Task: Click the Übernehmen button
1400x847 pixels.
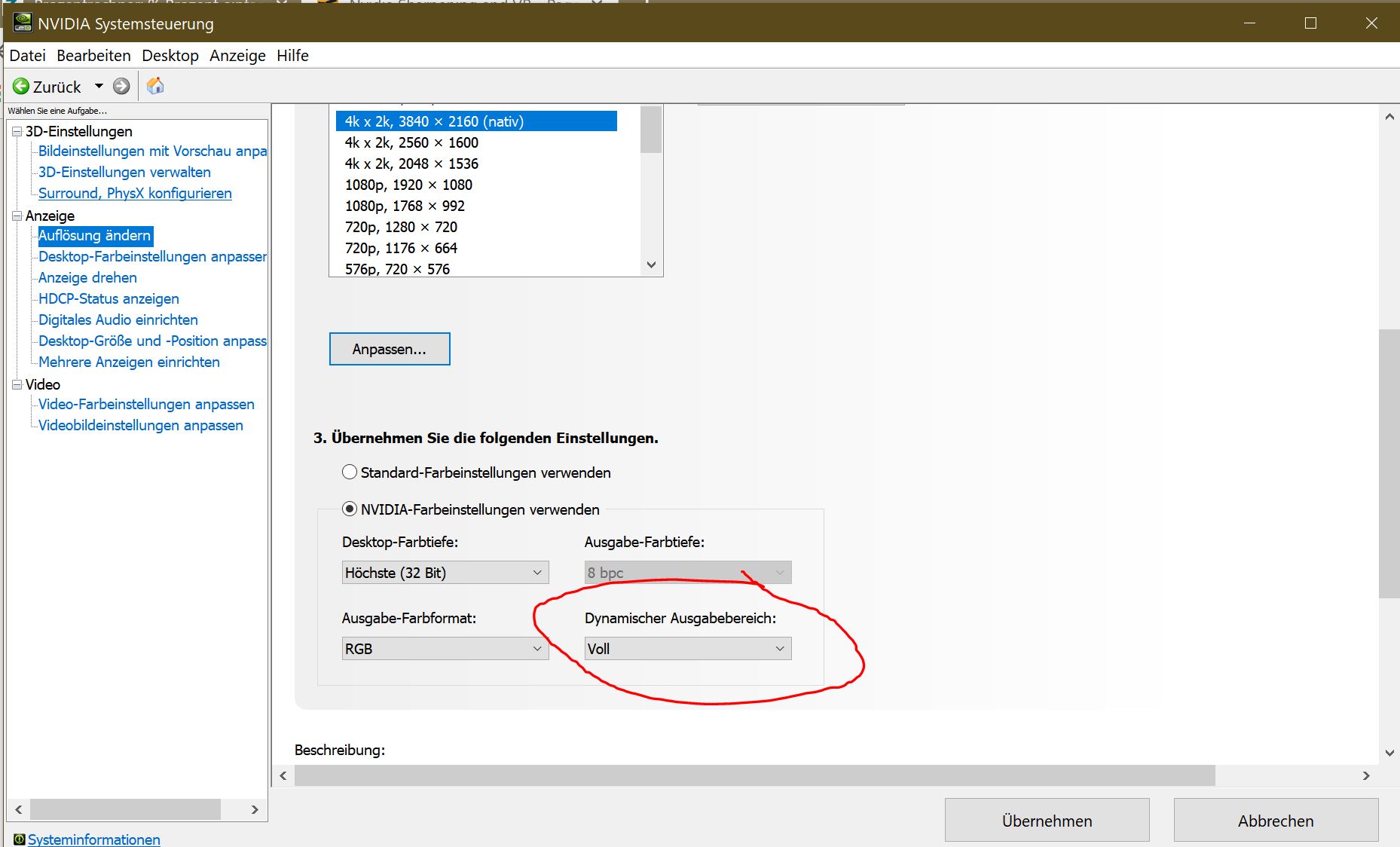Action: 1047,821
